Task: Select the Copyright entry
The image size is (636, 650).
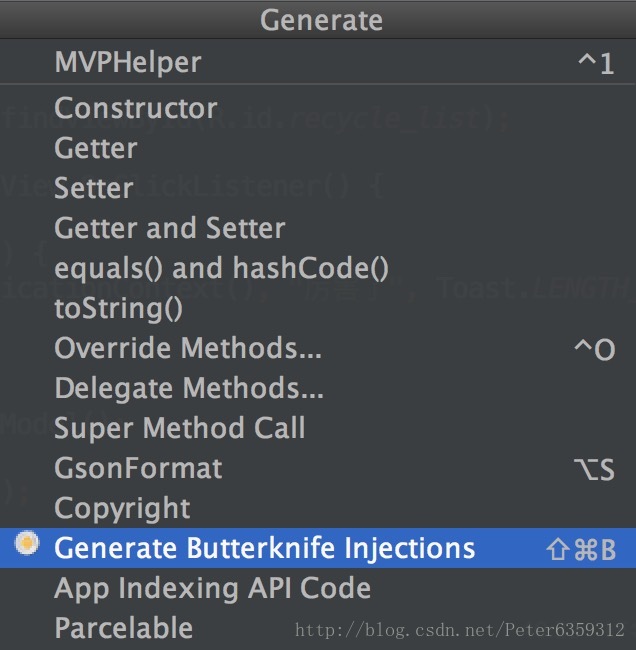Action: click(x=318, y=508)
